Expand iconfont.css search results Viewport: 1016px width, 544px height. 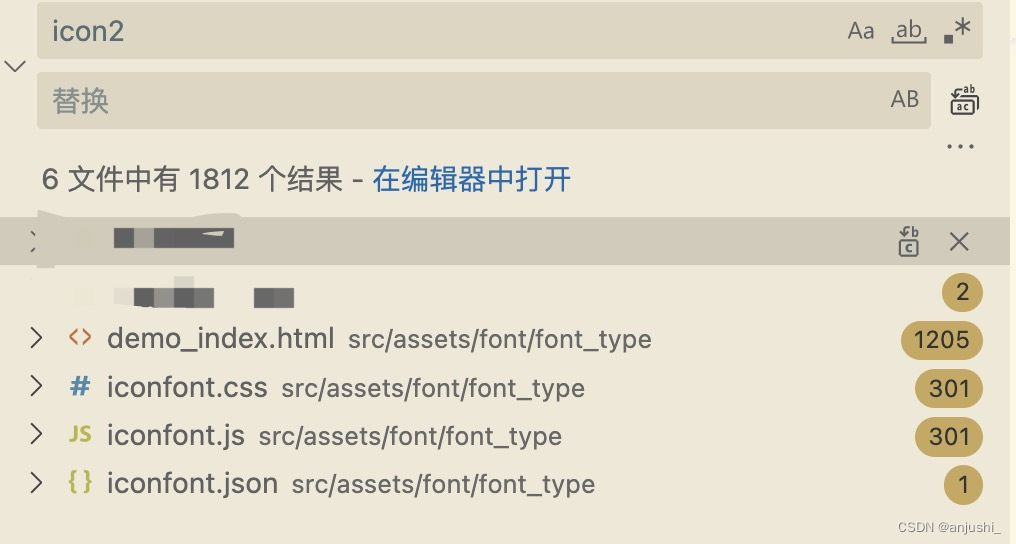point(36,387)
